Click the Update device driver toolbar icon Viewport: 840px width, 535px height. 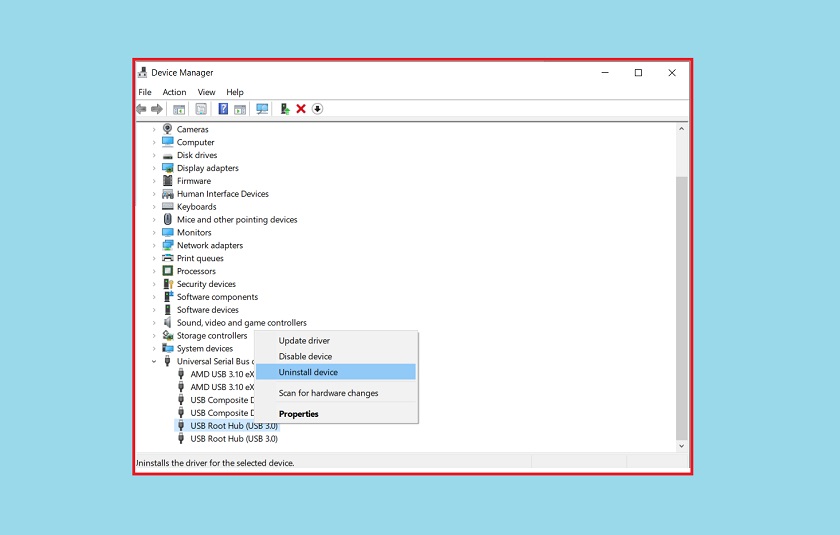tap(285, 109)
